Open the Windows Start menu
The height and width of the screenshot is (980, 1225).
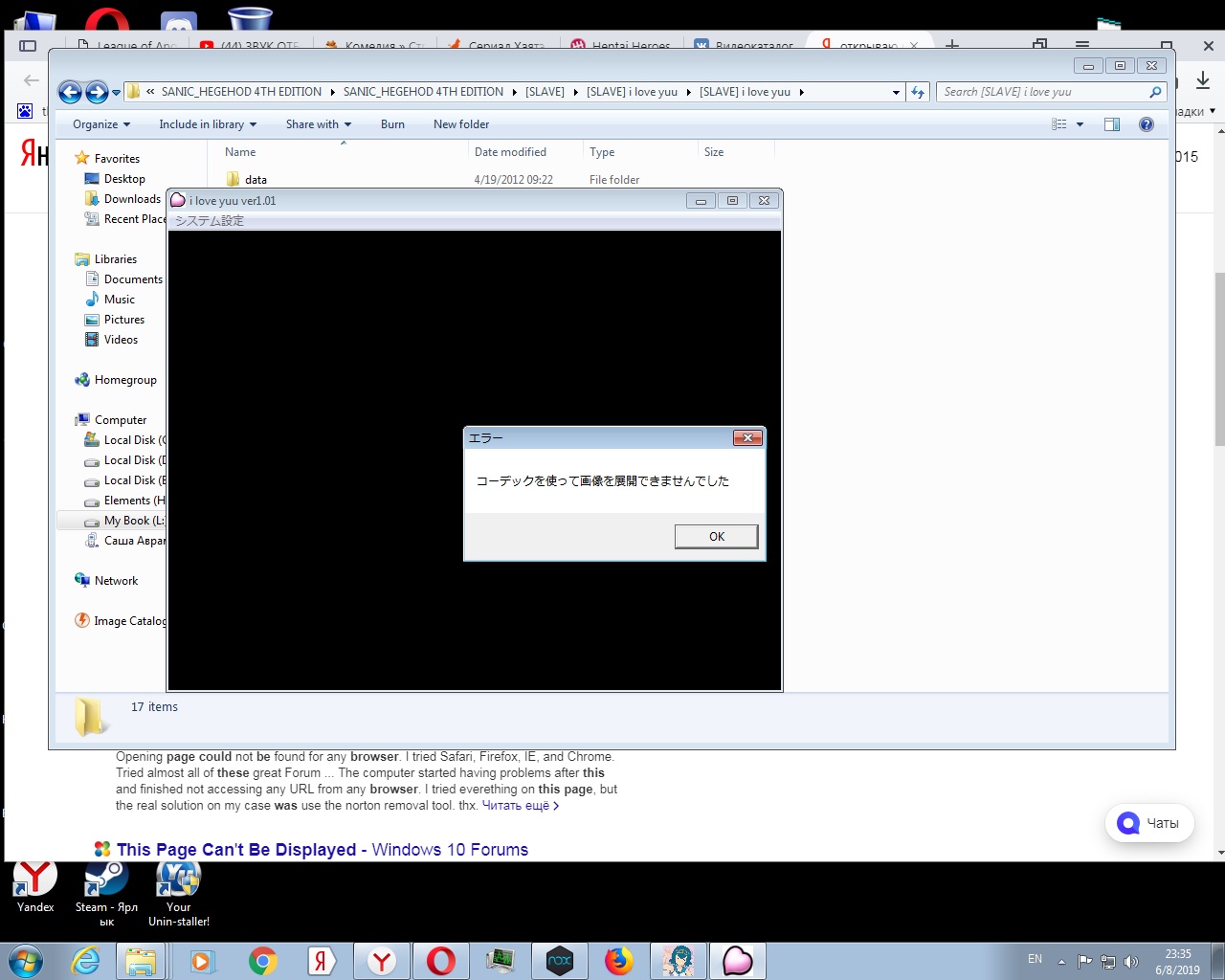tap(25, 961)
